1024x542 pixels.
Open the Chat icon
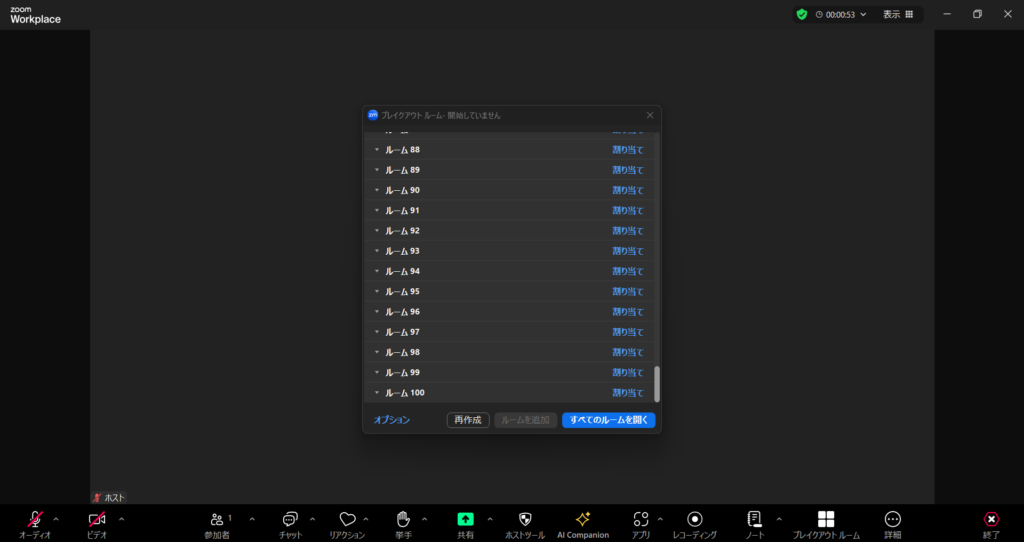[290, 519]
